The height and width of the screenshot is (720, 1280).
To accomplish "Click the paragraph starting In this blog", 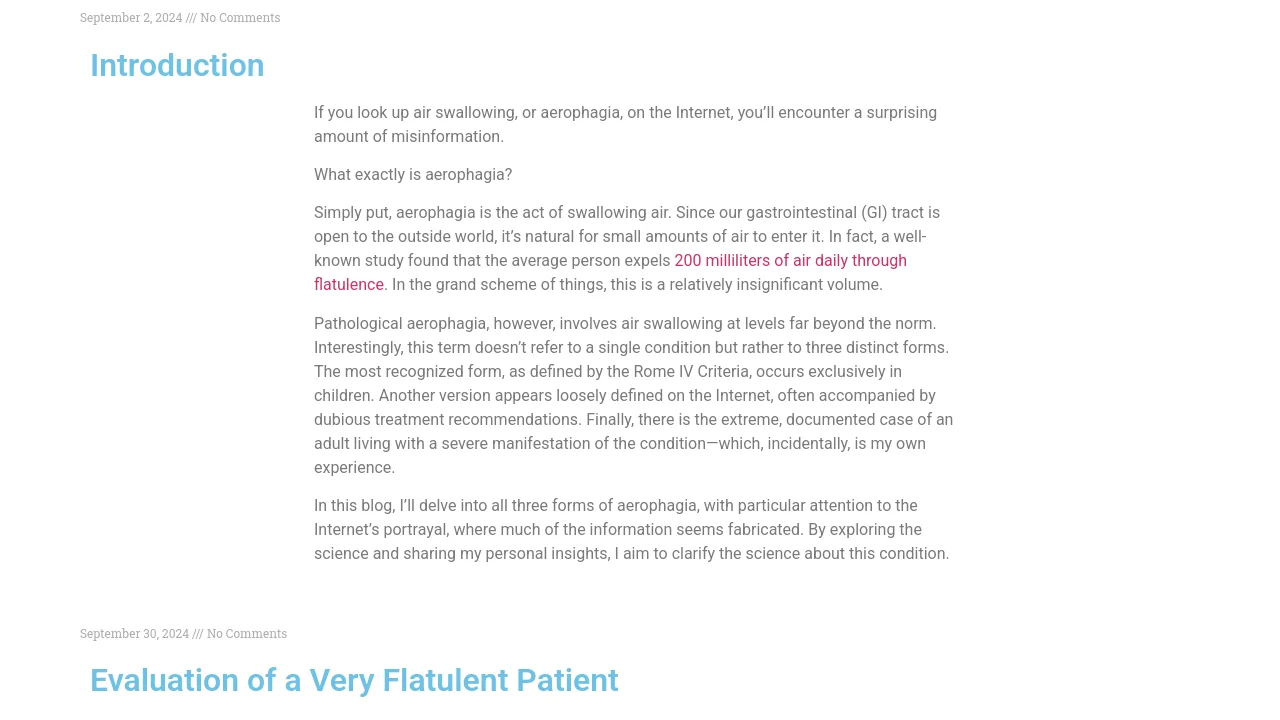I will [632, 530].
